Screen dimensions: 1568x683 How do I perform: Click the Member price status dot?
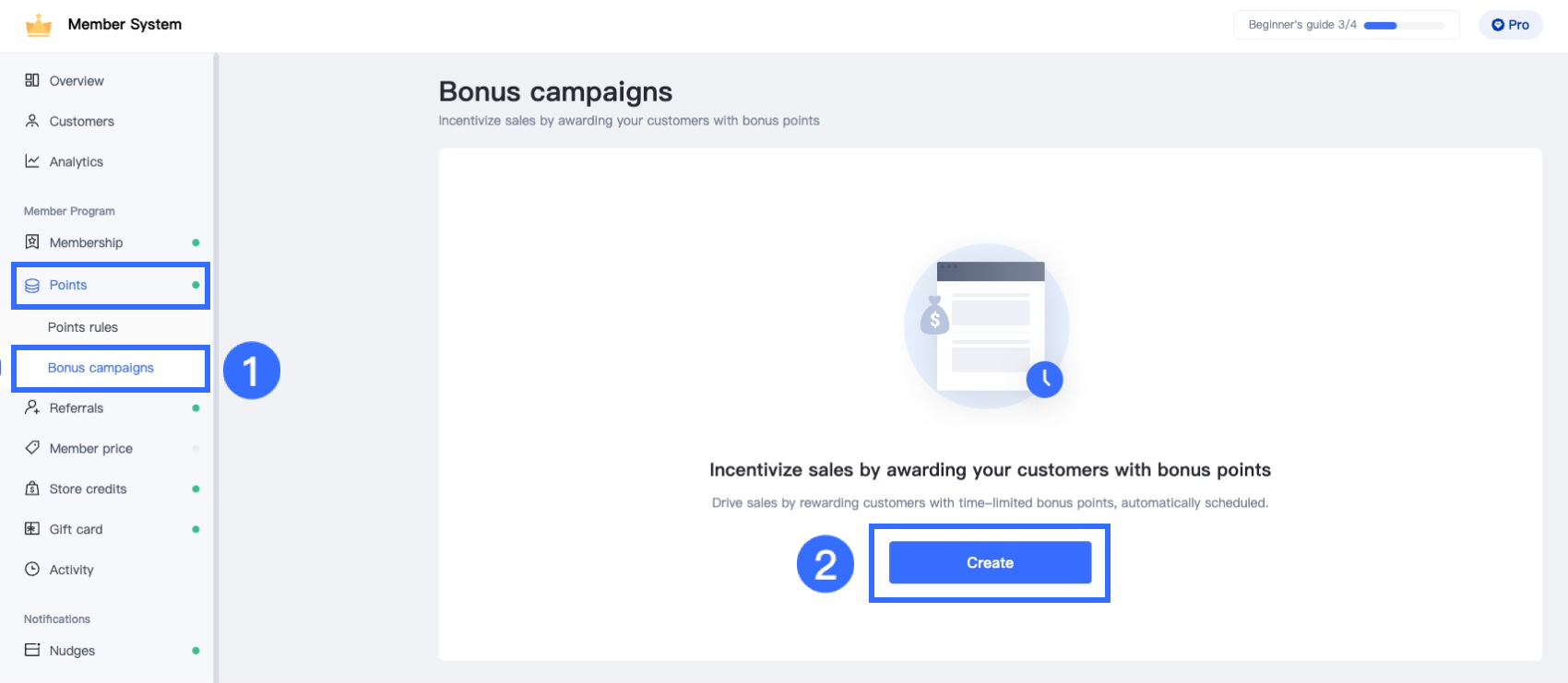(x=196, y=449)
